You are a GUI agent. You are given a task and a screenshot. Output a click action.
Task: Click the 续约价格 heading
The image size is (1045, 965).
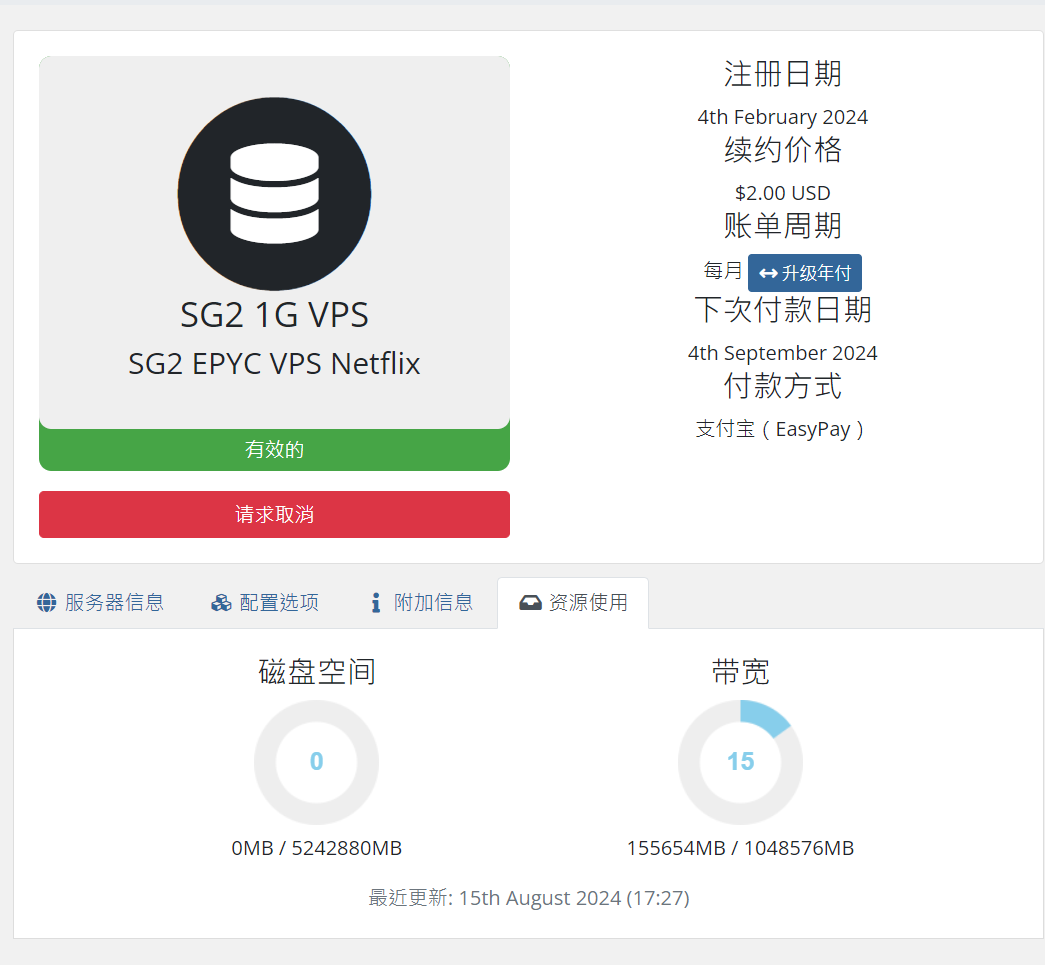(782, 149)
